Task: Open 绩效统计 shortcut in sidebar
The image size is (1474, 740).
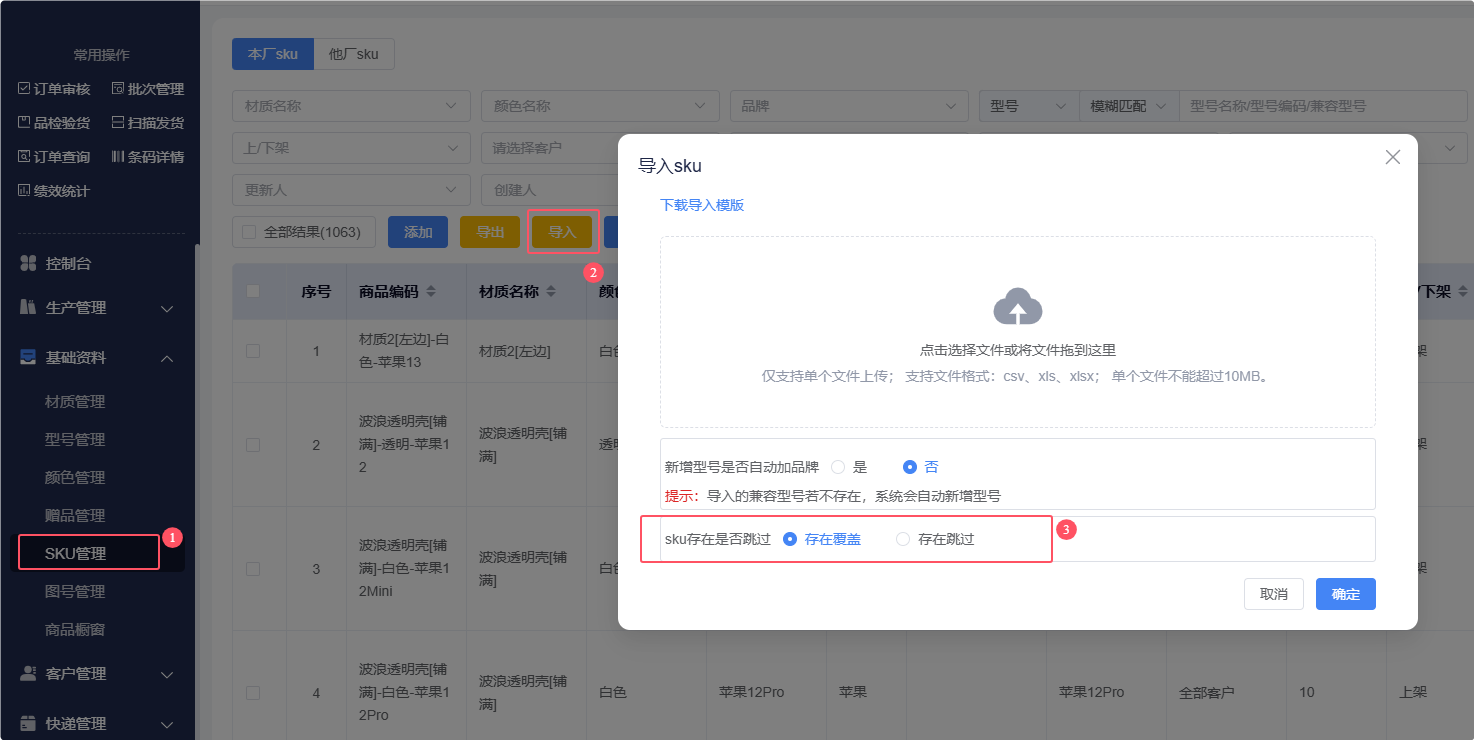Action: pos(54,191)
